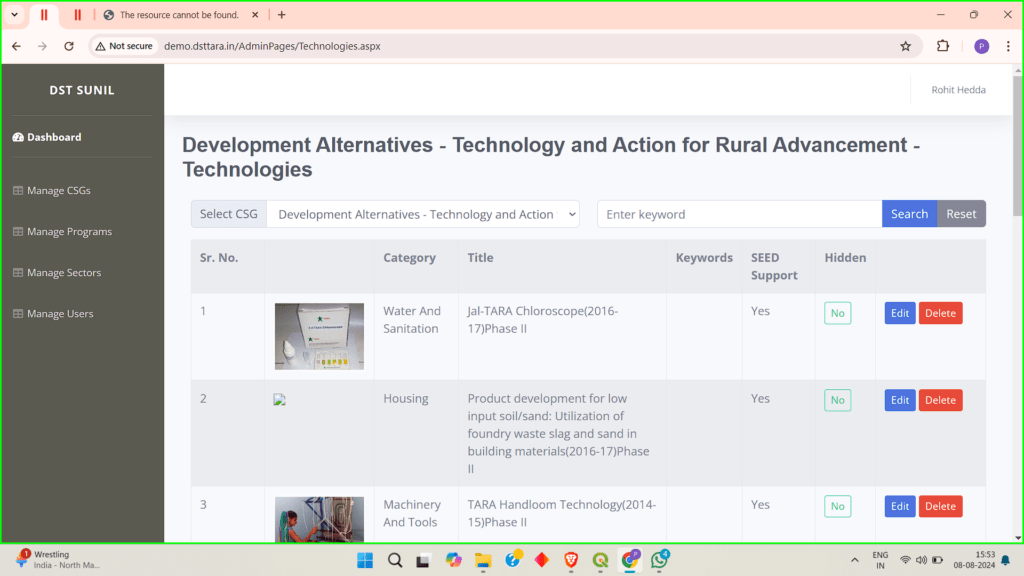
Task: Open the Windows Start menu
Action: click(x=365, y=560)
